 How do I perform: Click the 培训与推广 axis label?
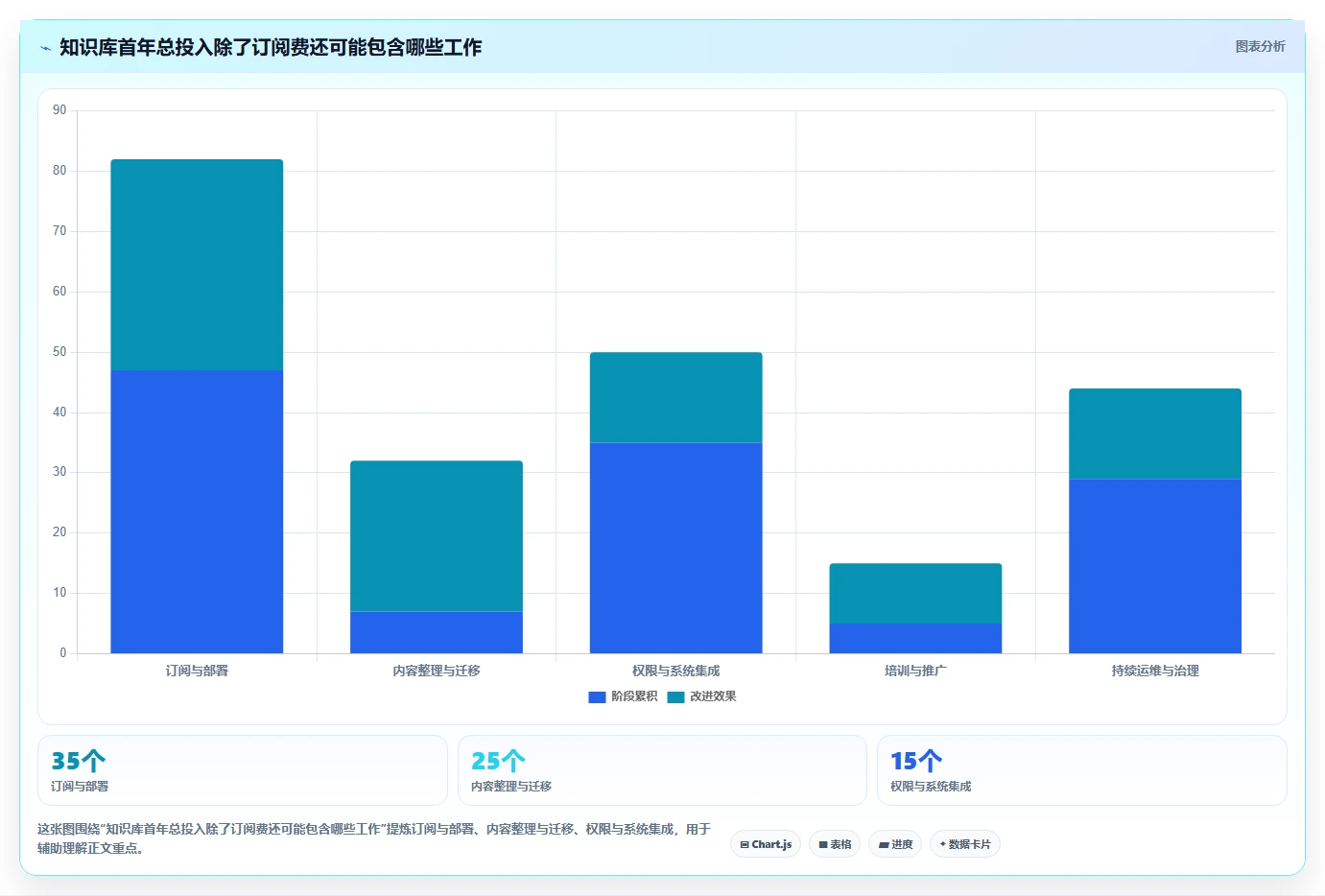tap(915, 671)
